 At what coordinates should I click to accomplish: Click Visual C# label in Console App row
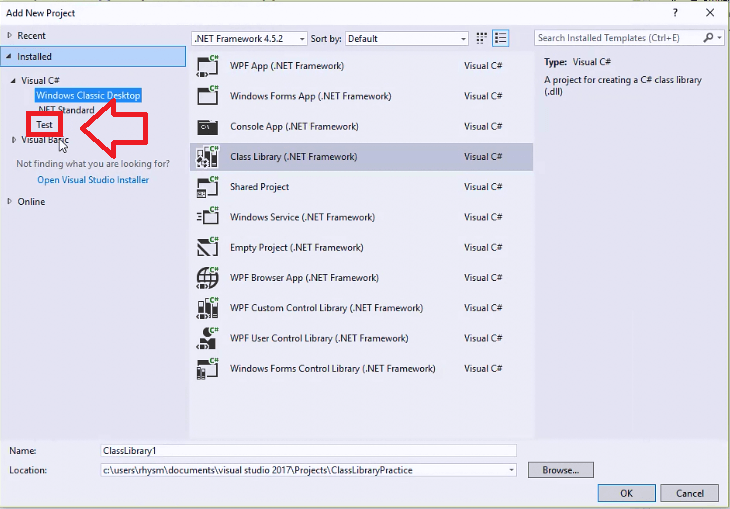click(483, 127)
